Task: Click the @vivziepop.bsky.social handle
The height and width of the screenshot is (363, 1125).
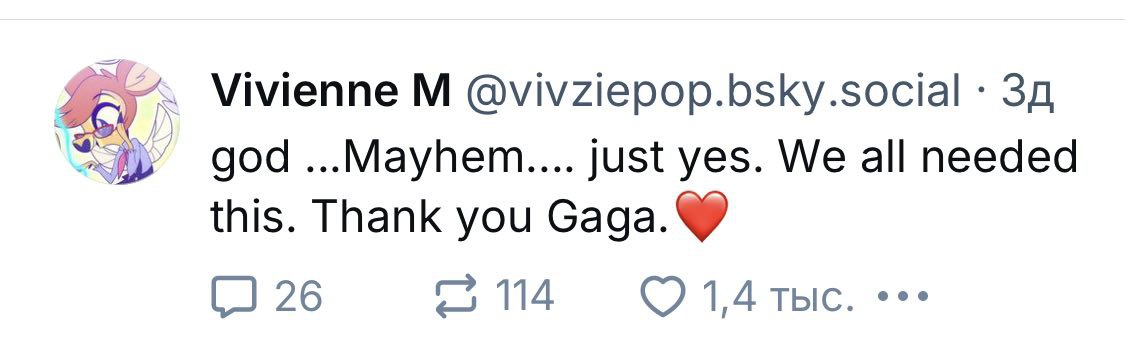Action: click(714, 93)
